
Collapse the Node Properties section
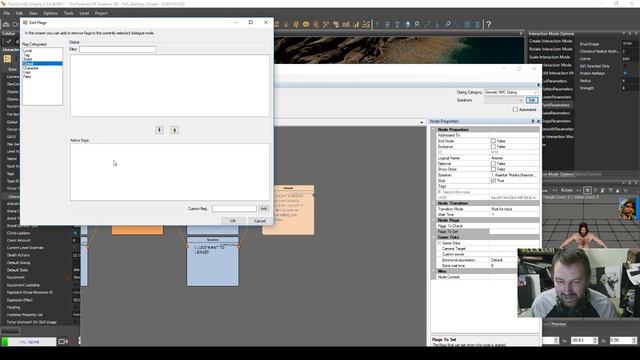click(434, 129)
